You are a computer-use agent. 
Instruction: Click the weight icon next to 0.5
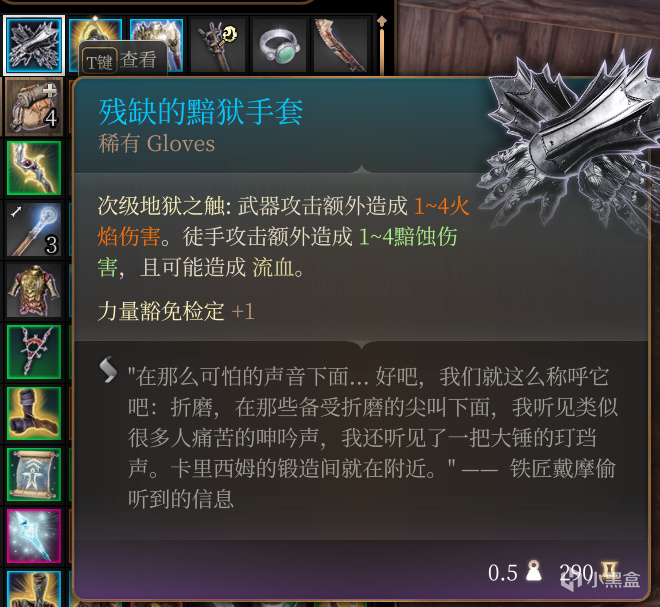coord(534,571)
